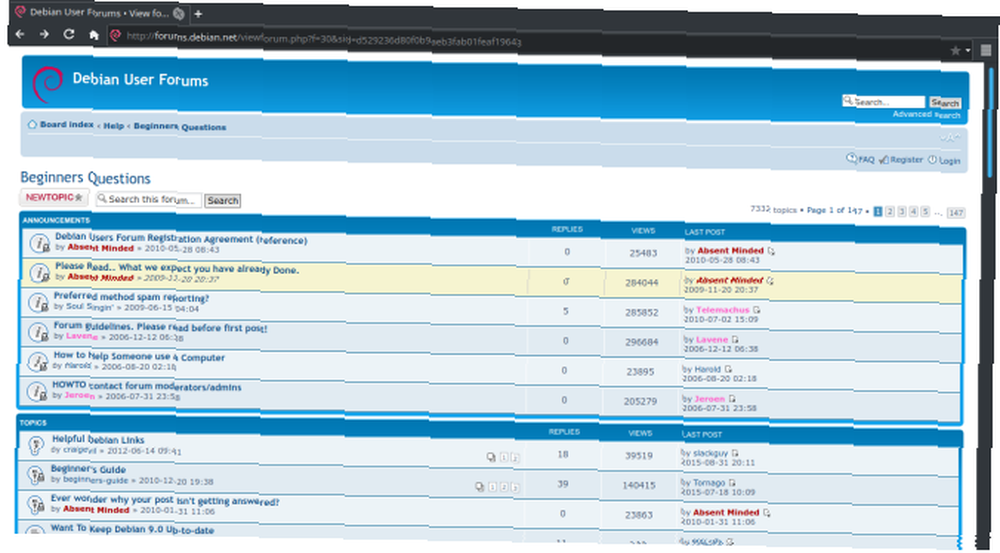
Task: Click the change font size icon
Action: tap(950, 138)
